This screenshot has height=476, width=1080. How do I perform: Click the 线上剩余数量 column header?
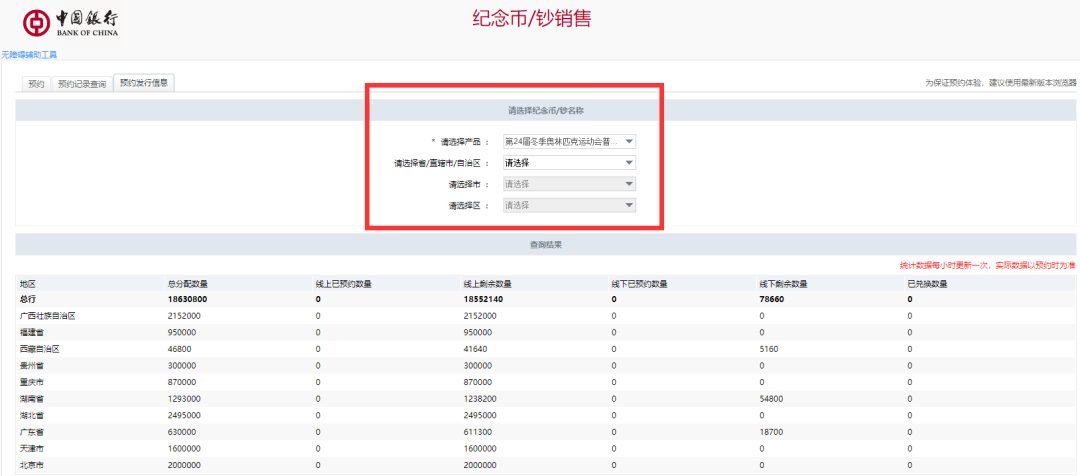click(487, 284)
